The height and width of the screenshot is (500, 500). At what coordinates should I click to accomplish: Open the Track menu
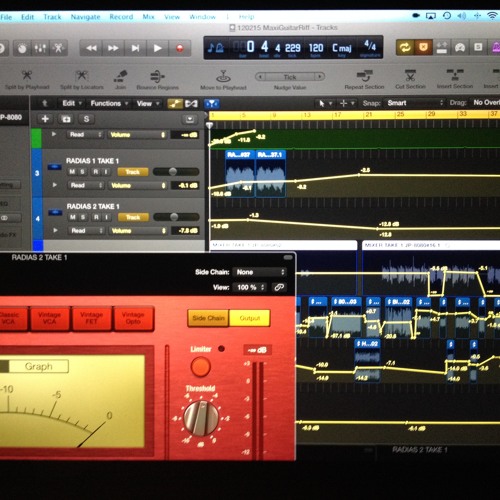(x=52, y=17)
